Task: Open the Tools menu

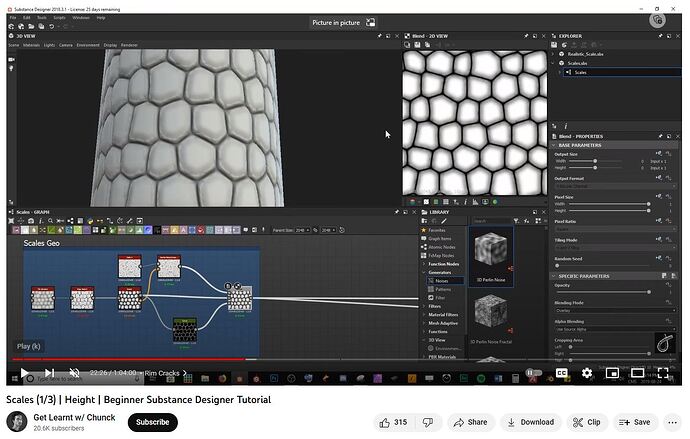Action: pos(42,18)
